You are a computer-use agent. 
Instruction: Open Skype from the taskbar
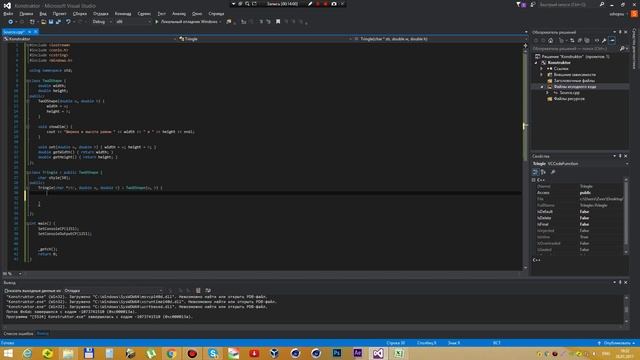click(x=213, y=353)
